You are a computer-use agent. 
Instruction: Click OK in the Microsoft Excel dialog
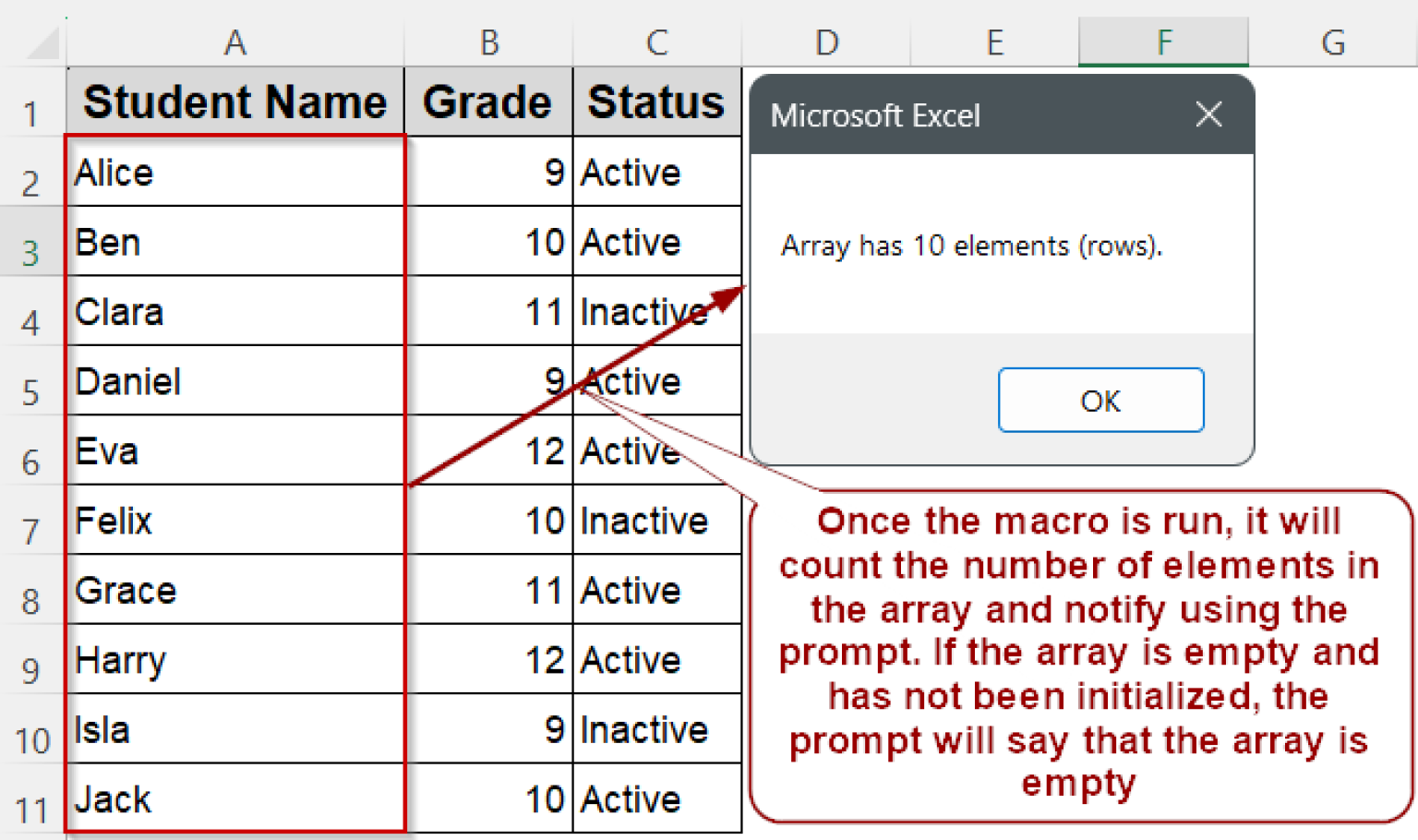[1100, 401]
